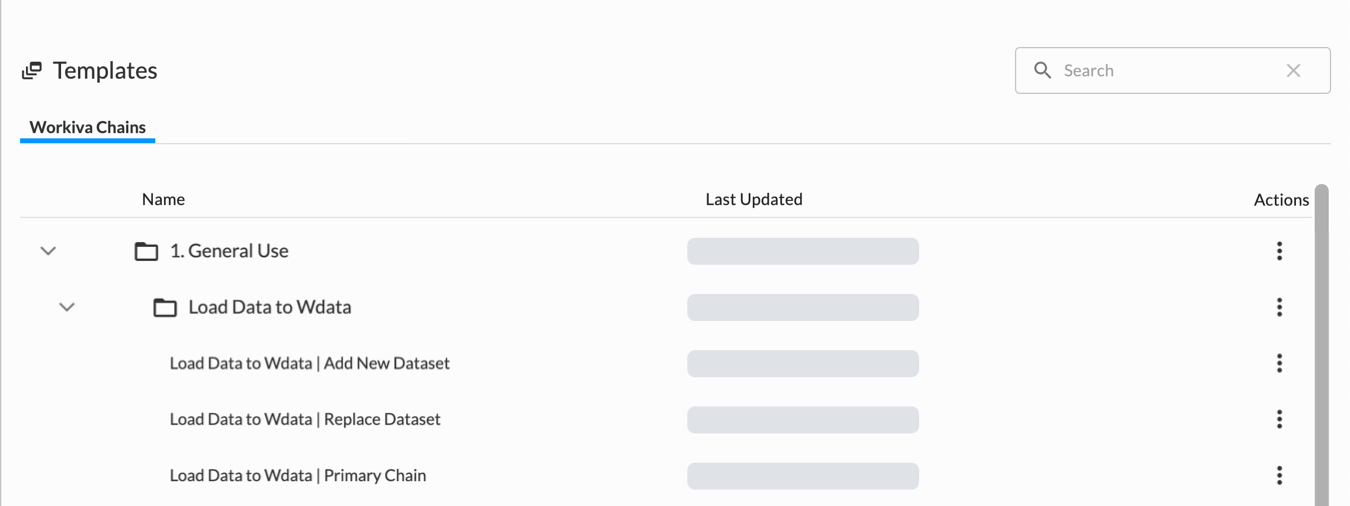Switch to the Workiva Chains tab
The image size is (1350, 506).
coord(88,127)
